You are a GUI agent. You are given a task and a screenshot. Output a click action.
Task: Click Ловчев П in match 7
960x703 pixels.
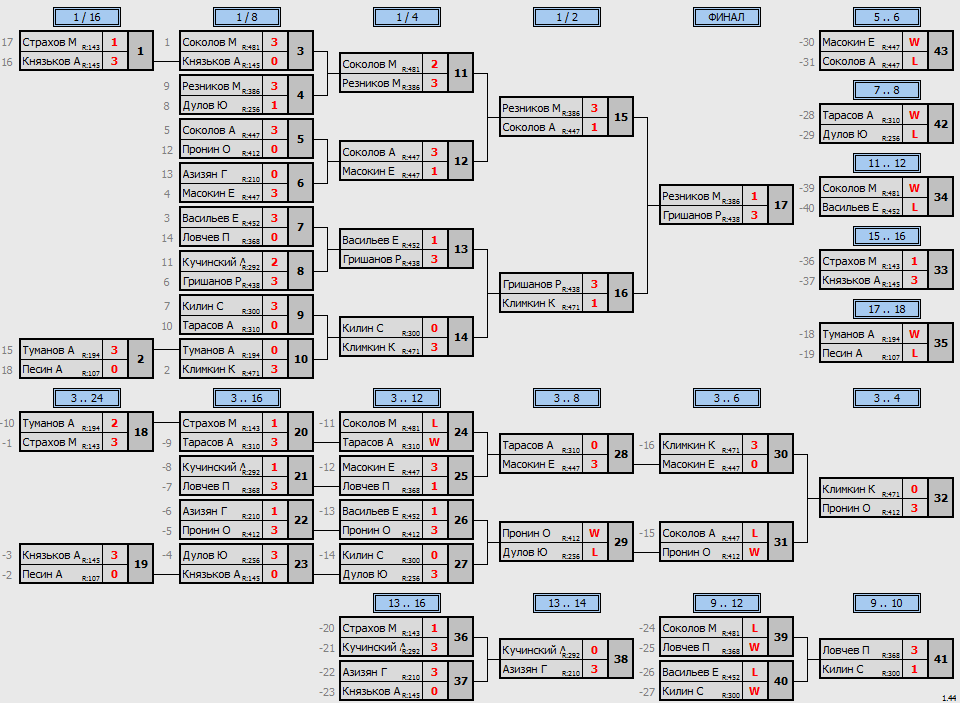206,237
